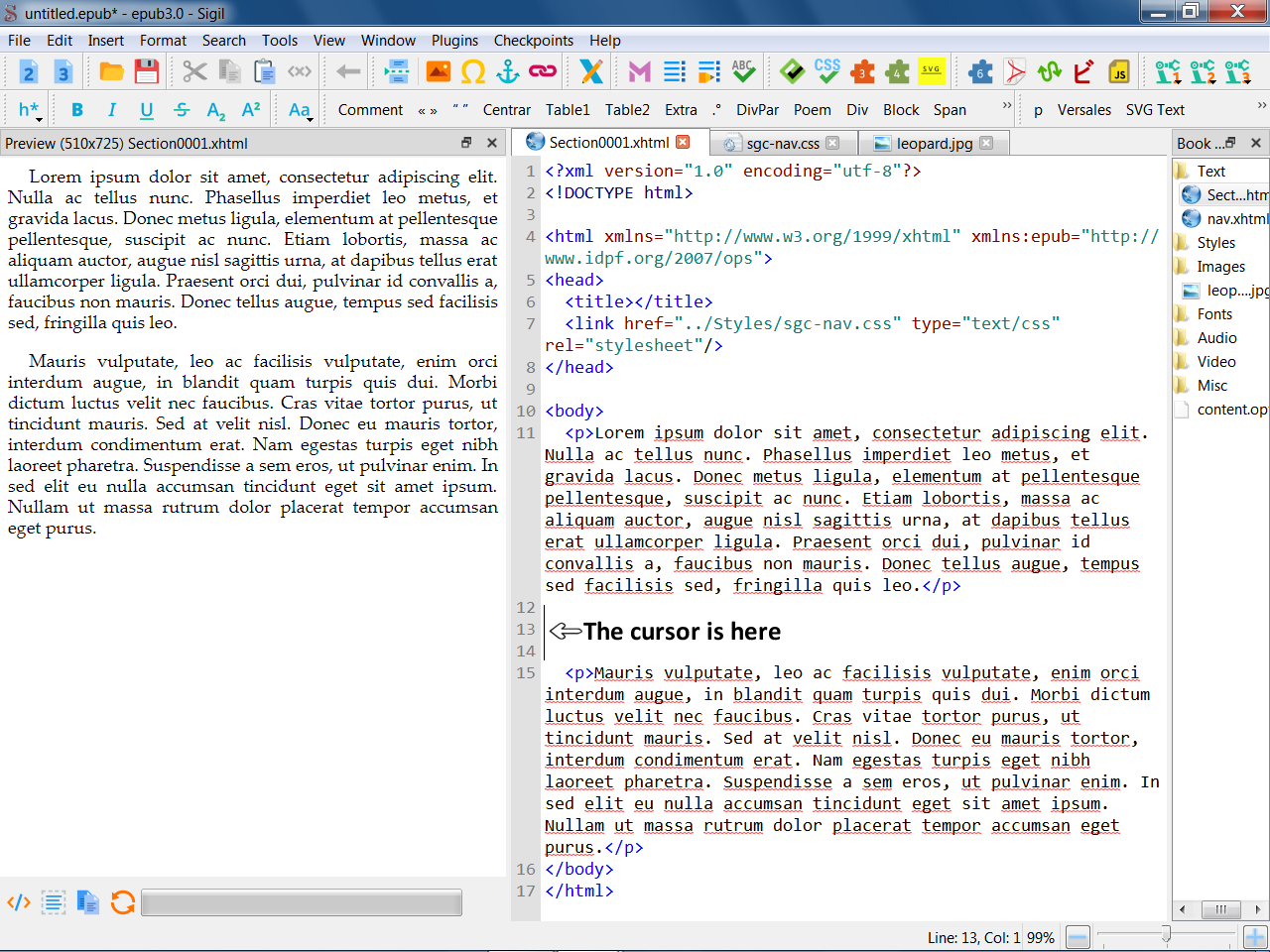This screenshot has height=952, width=1270.
Task: Click the Comment clip button
Action: 370,110
